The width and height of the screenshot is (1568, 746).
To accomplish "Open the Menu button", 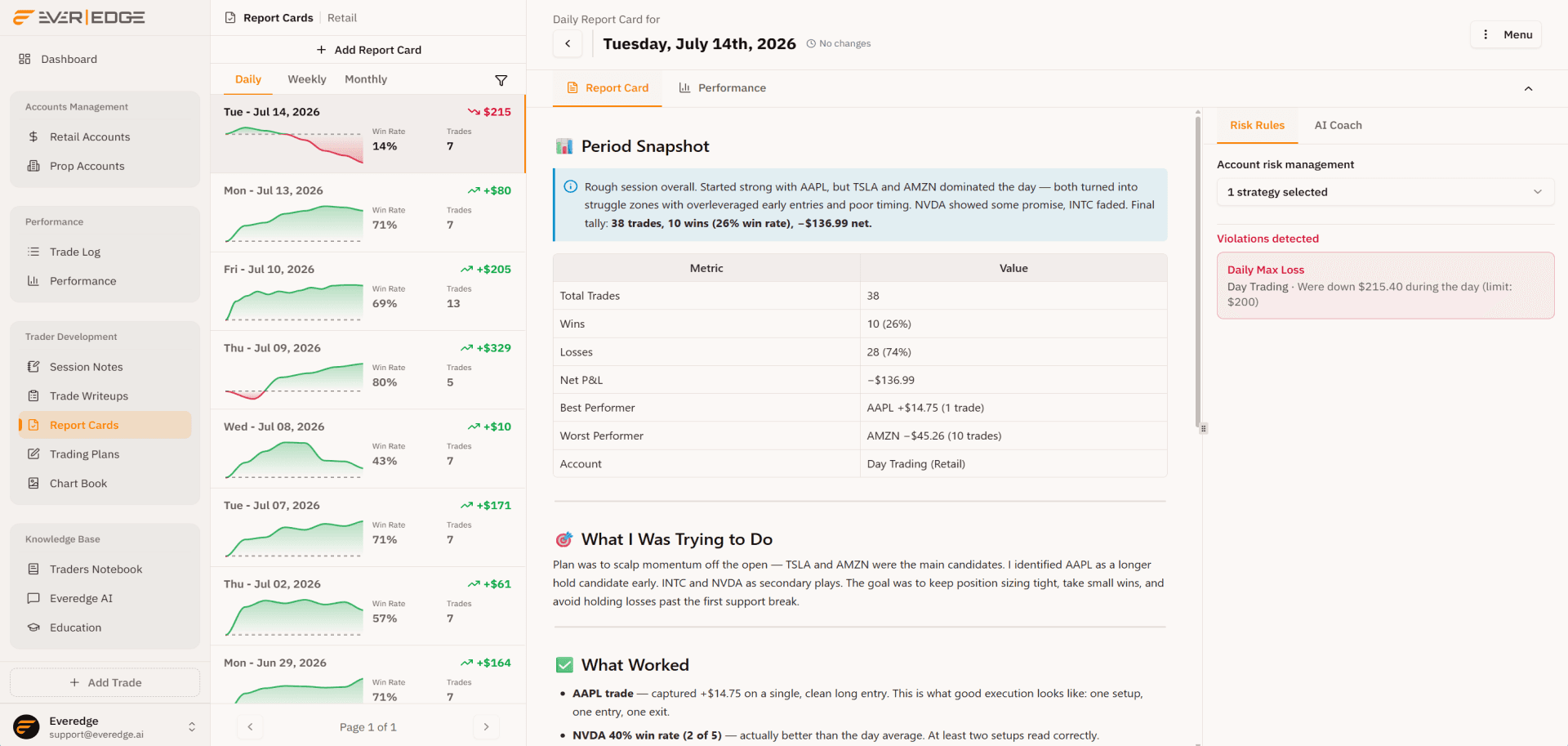I will [x=1506, y=34].
